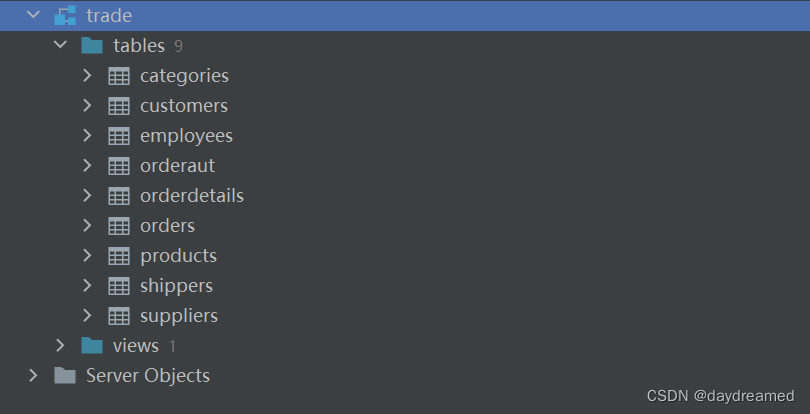810x414 pixels.
Task: Click the products table icon
Action: (x=118, y=256)
